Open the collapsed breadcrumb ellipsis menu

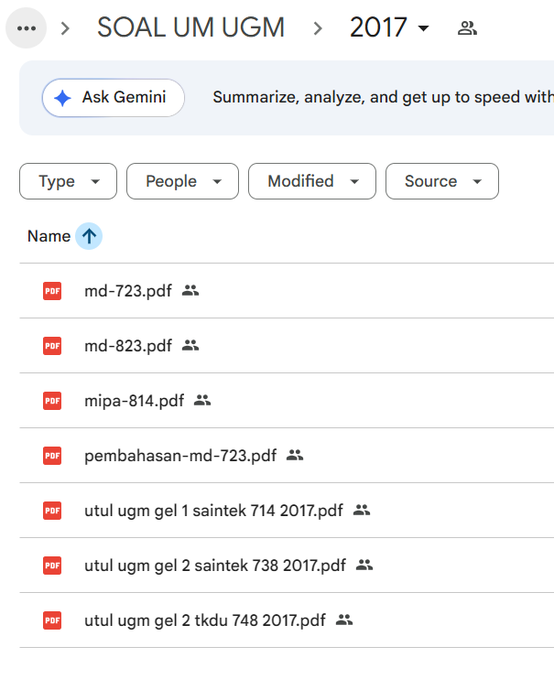click(26, 28)
